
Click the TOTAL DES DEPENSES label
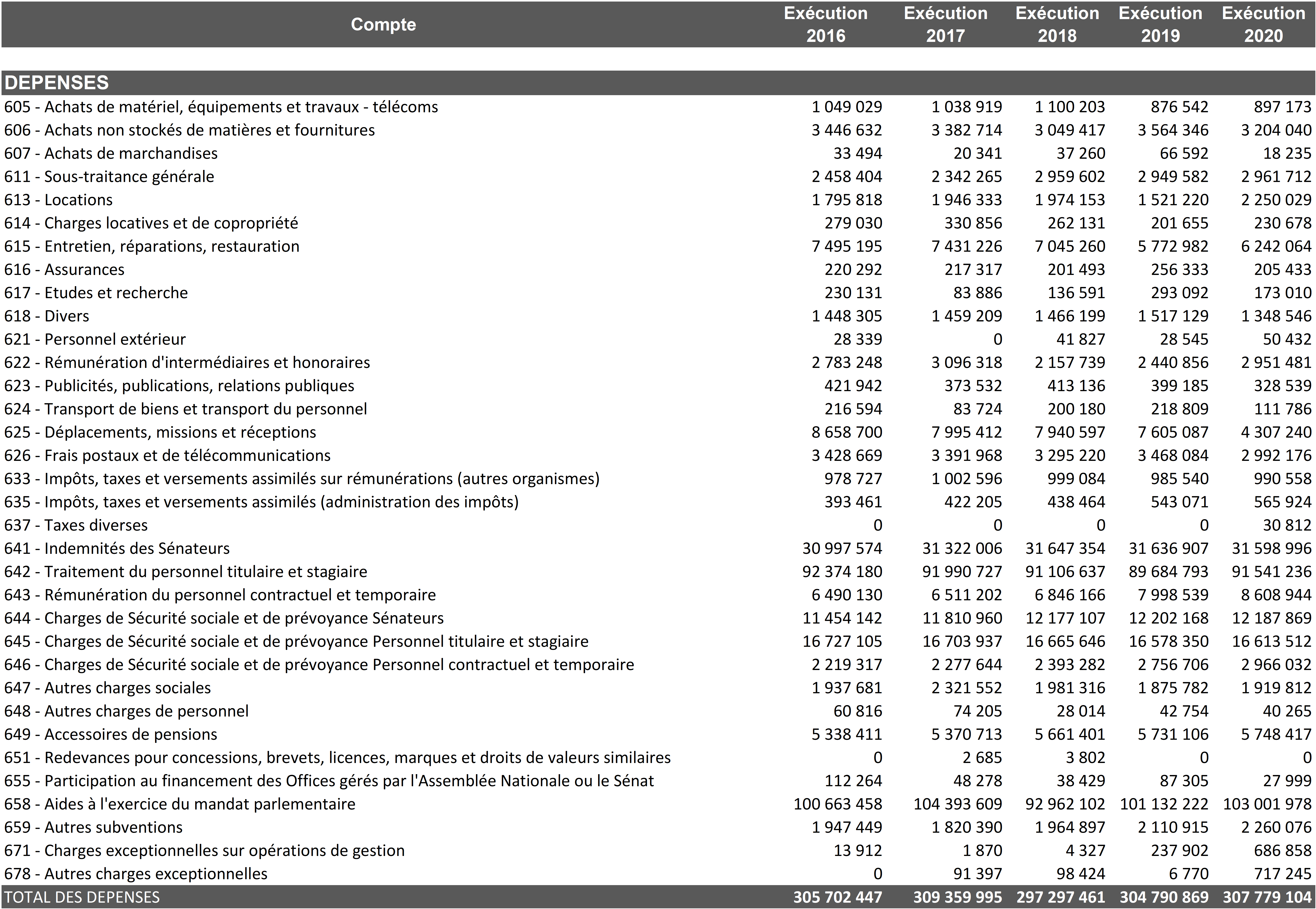pos(82,897)
